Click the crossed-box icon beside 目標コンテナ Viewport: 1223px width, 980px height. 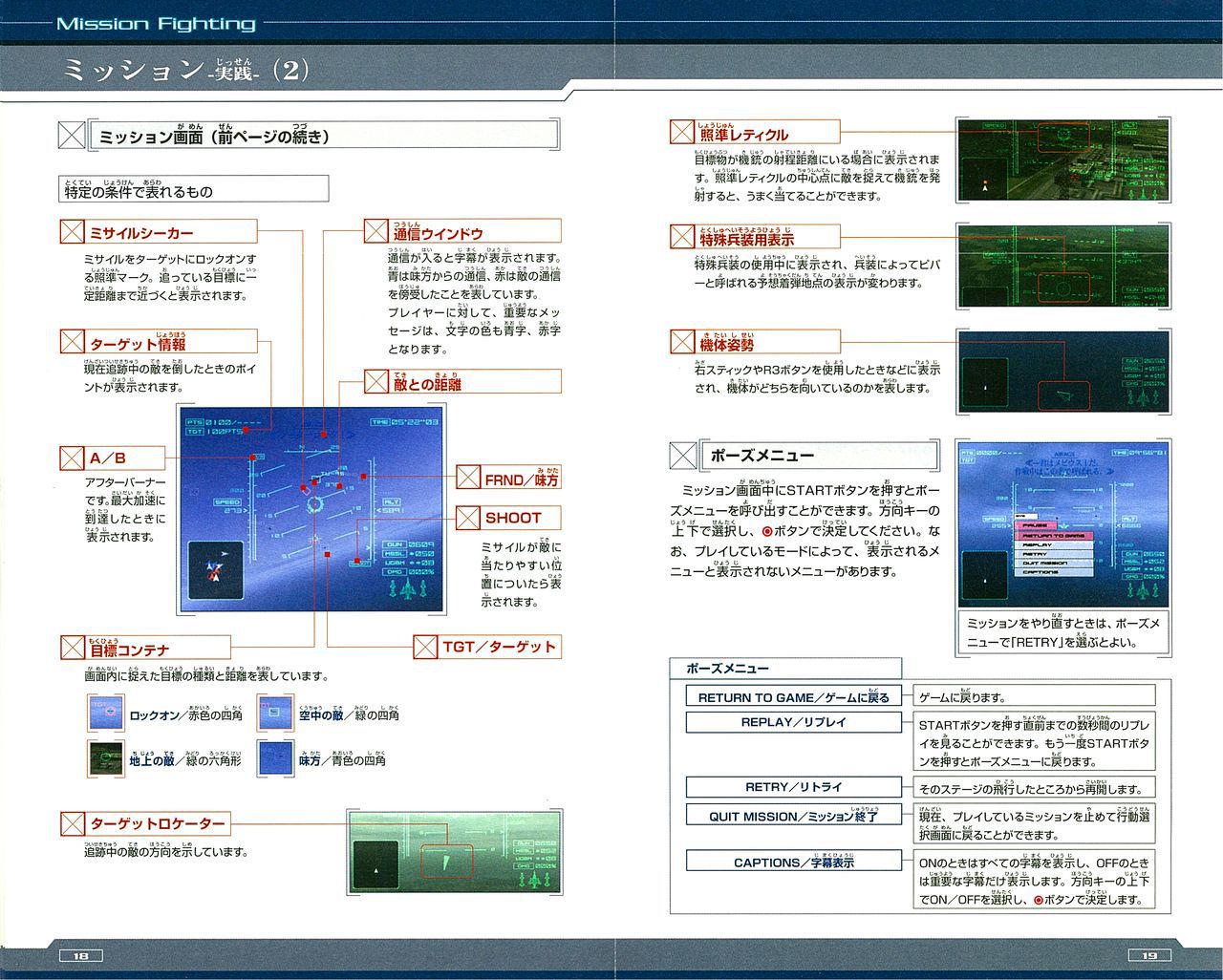click(73, 648)
